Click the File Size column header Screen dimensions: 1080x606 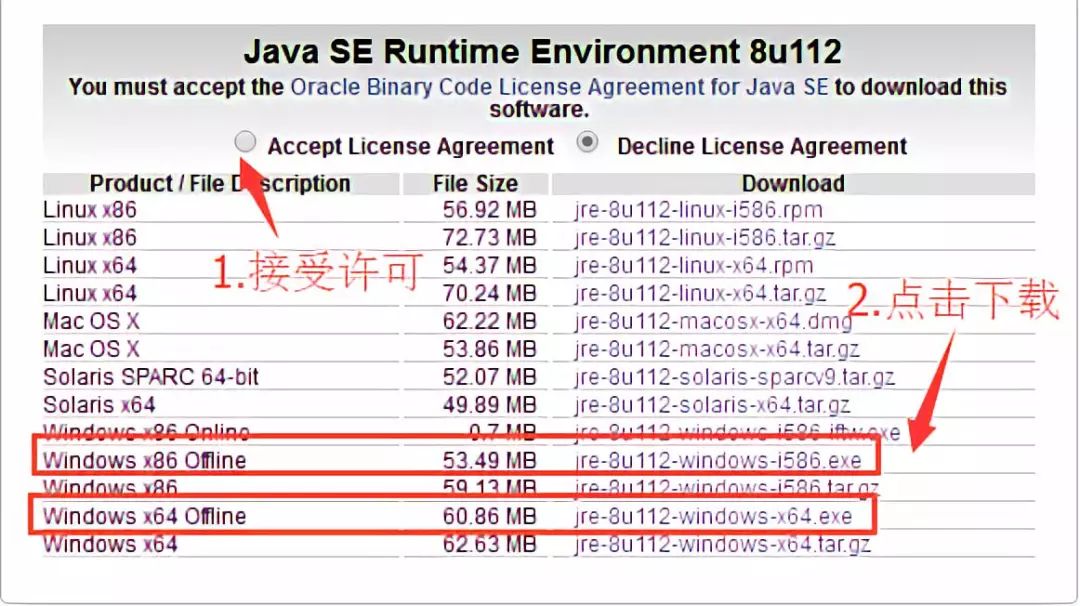tap(475, 184)
